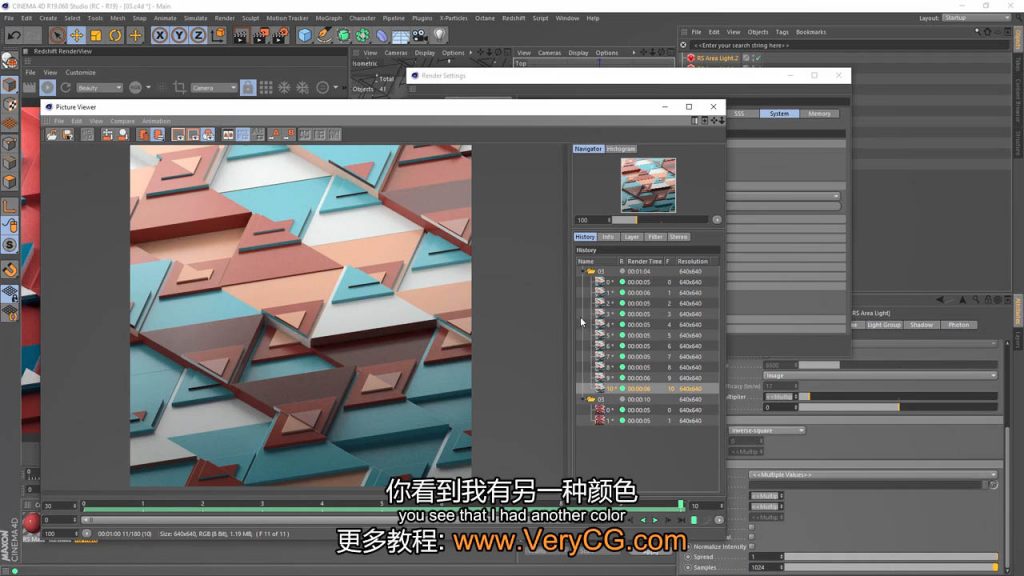Switch to the Stereo tab in Picture Viewer

[x=678, y=237]
